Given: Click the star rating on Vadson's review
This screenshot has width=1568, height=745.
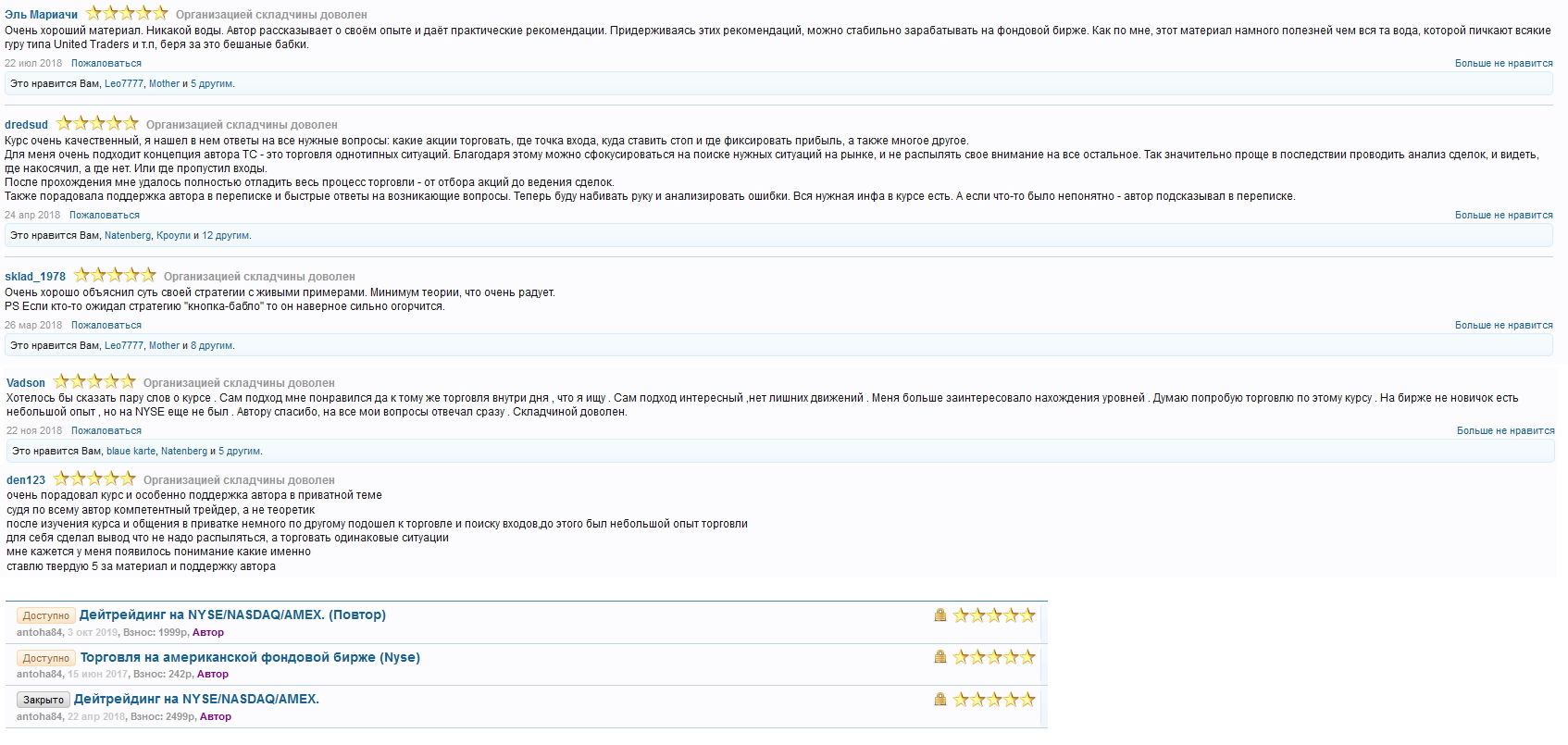Looking at the screenshot, I should coord(94,382).
